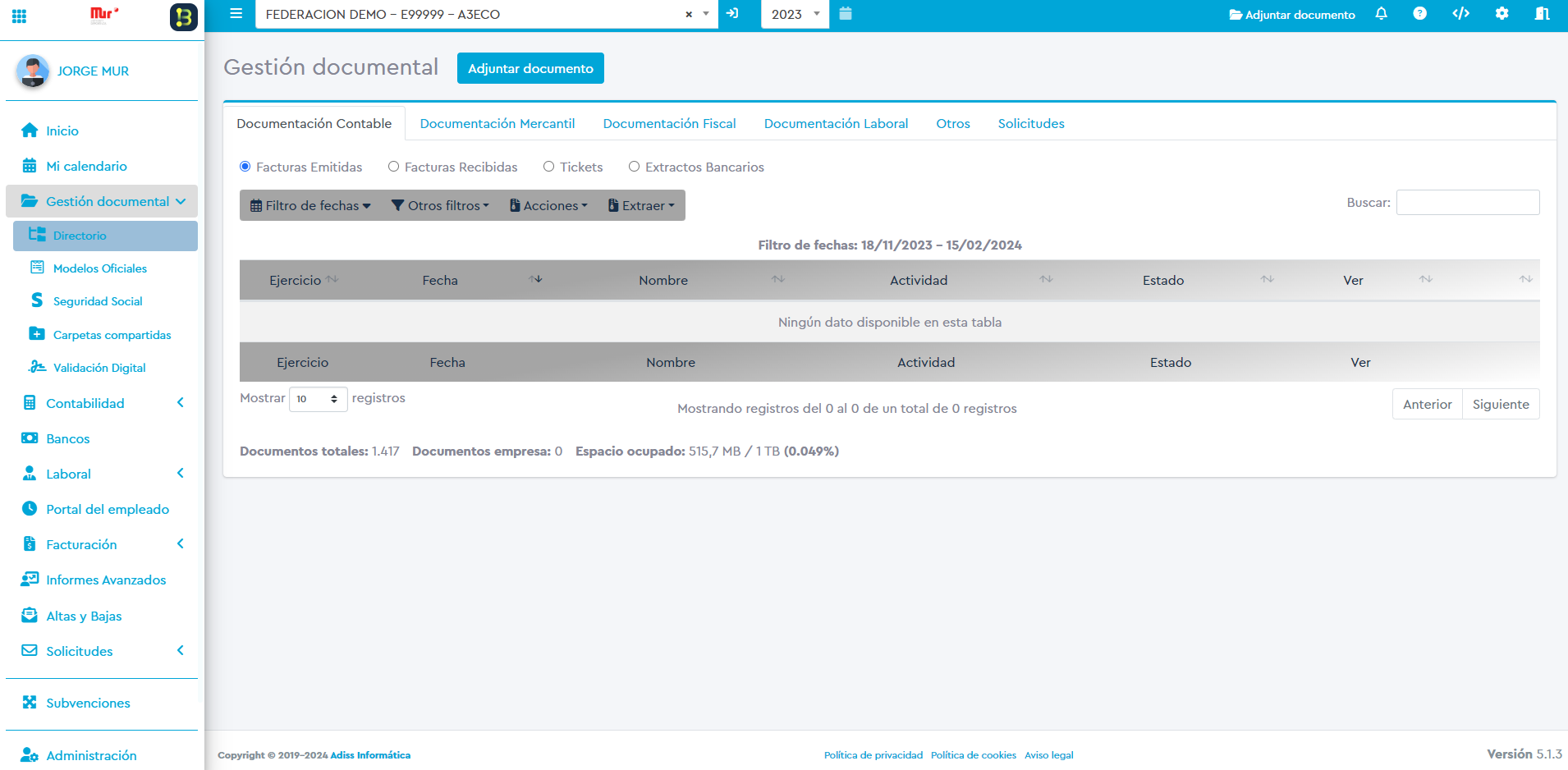Click the help question mark icon
This screenshot has height=770, width=1568.
click(1419, 14)
